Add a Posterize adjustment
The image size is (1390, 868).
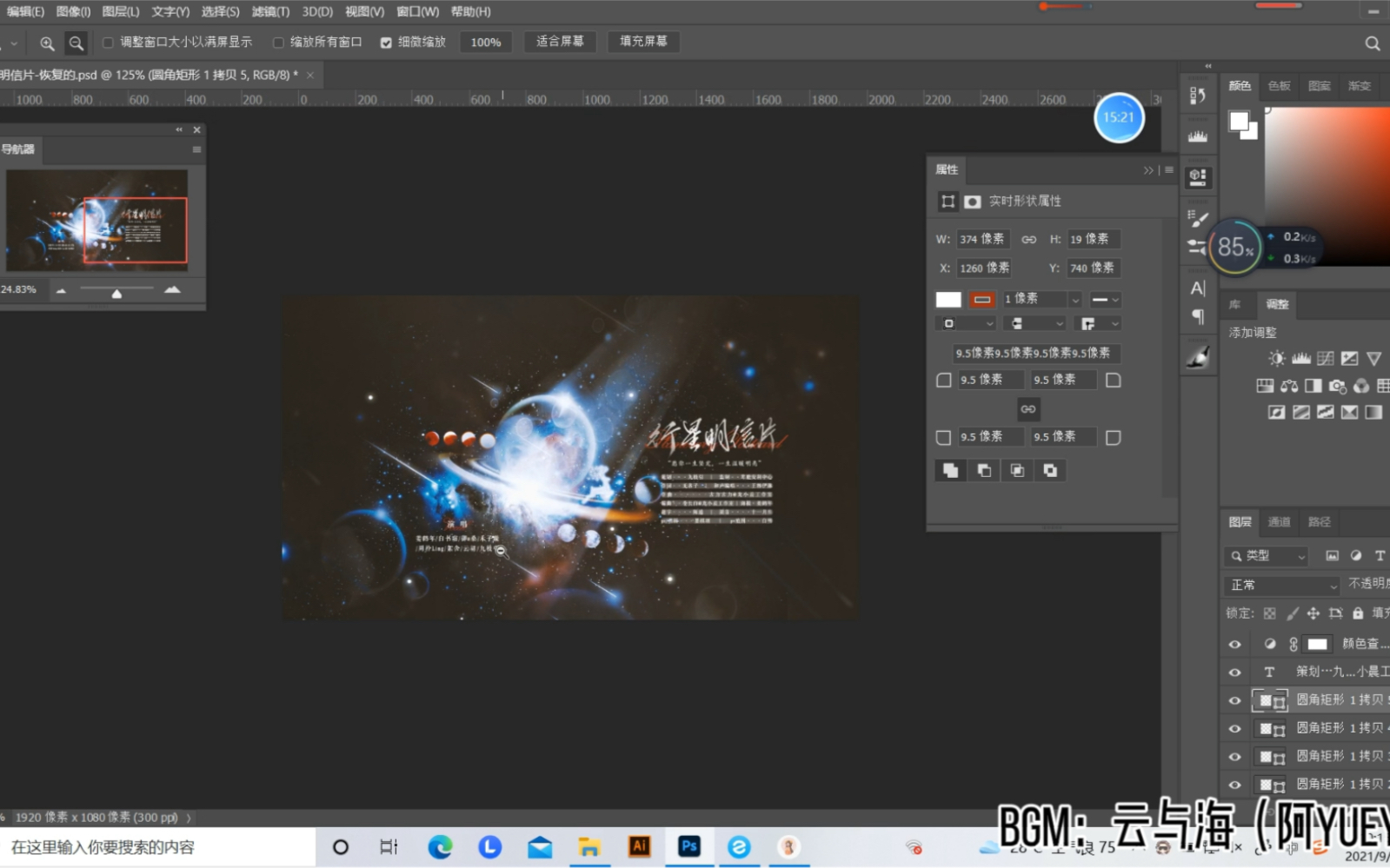(x=1300, y=412)
